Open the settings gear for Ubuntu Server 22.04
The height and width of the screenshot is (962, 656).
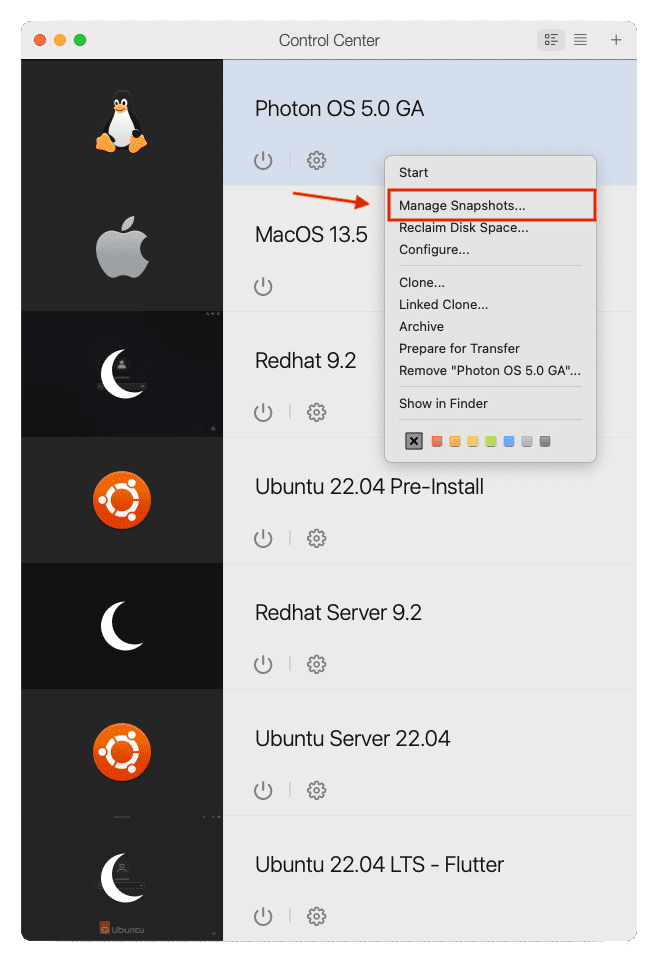coord(316,790)
